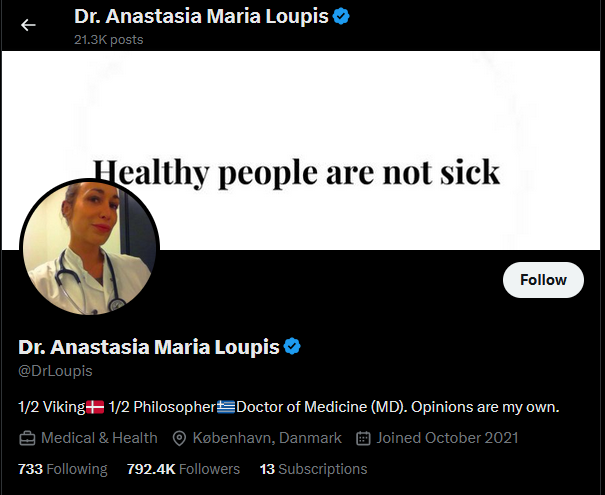Open the 'Healthy people are not sick' banner
This screenshot has height=495, width=605.
tap(301, 150)
